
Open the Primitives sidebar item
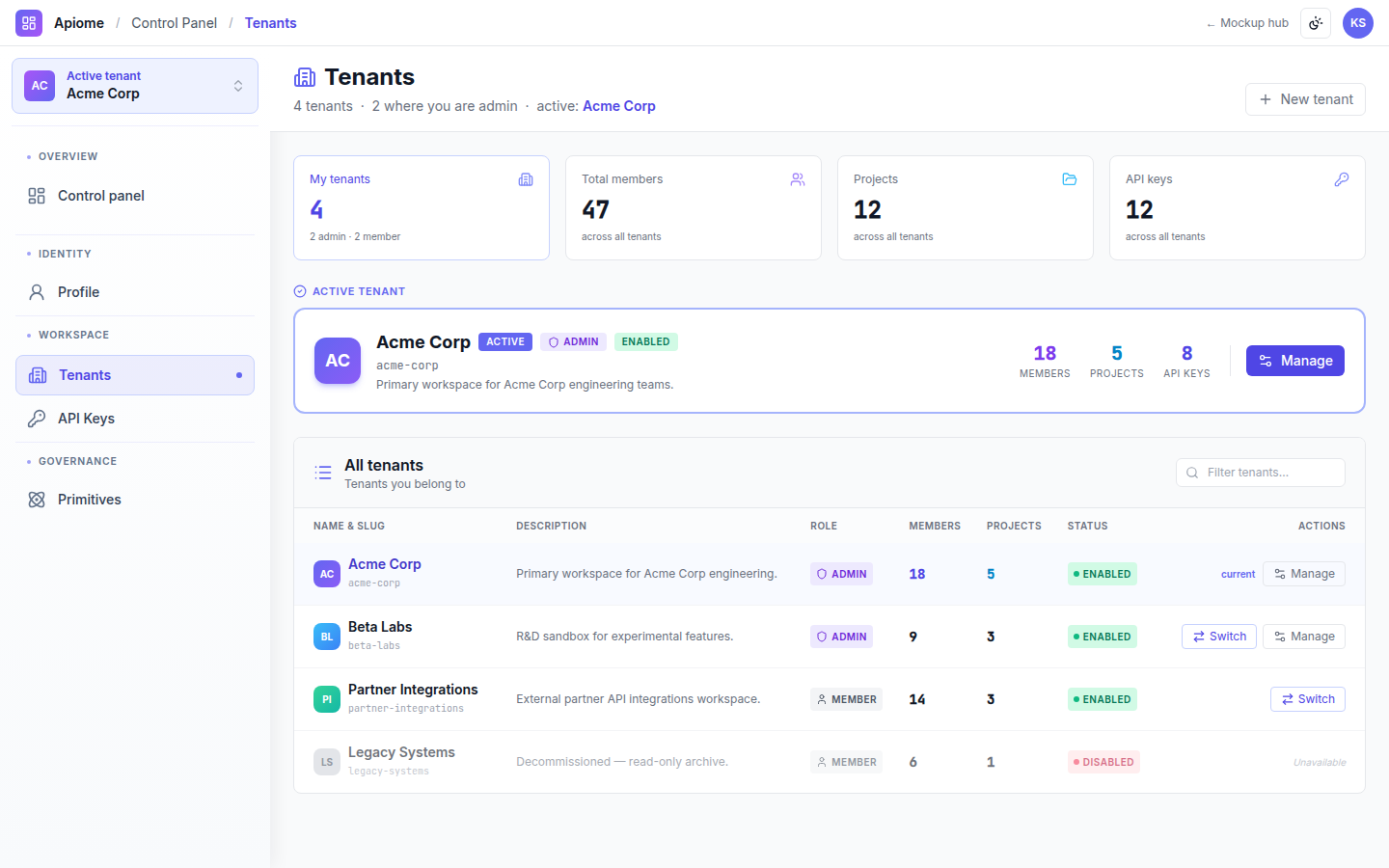click(135, 500)
